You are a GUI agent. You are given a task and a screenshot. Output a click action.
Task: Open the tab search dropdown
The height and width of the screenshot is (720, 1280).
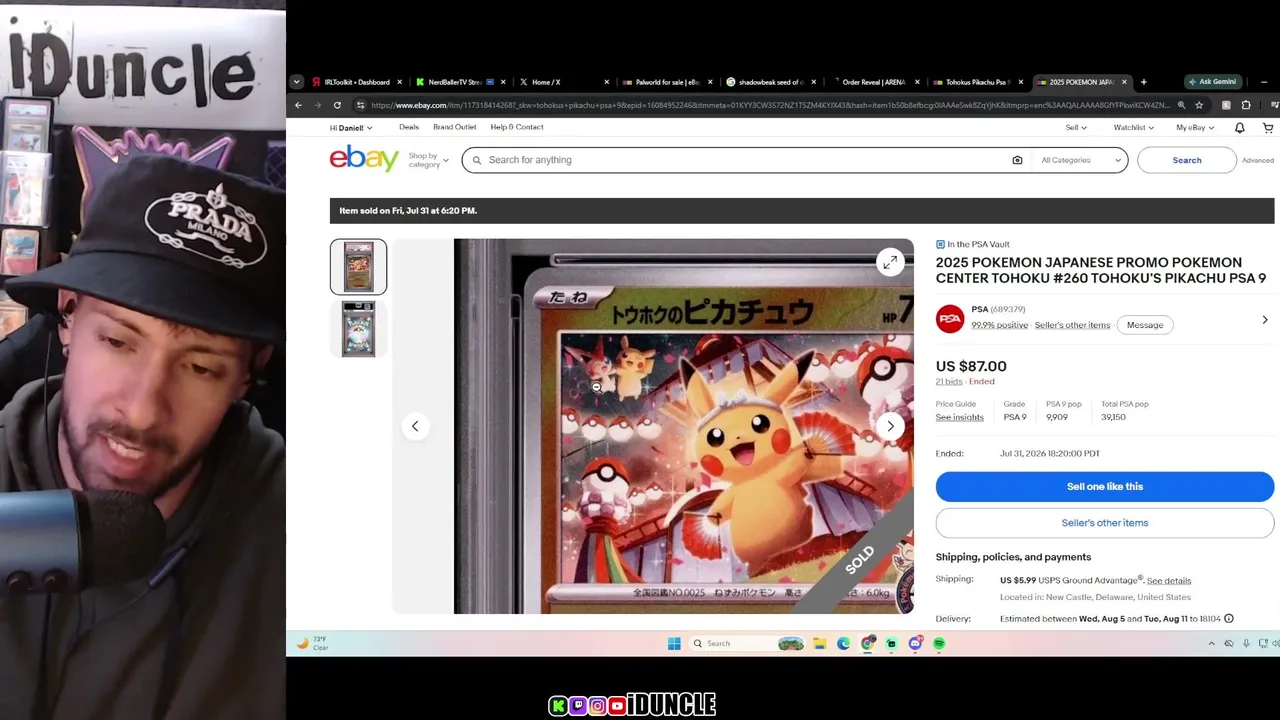click(x=296, y=82)
